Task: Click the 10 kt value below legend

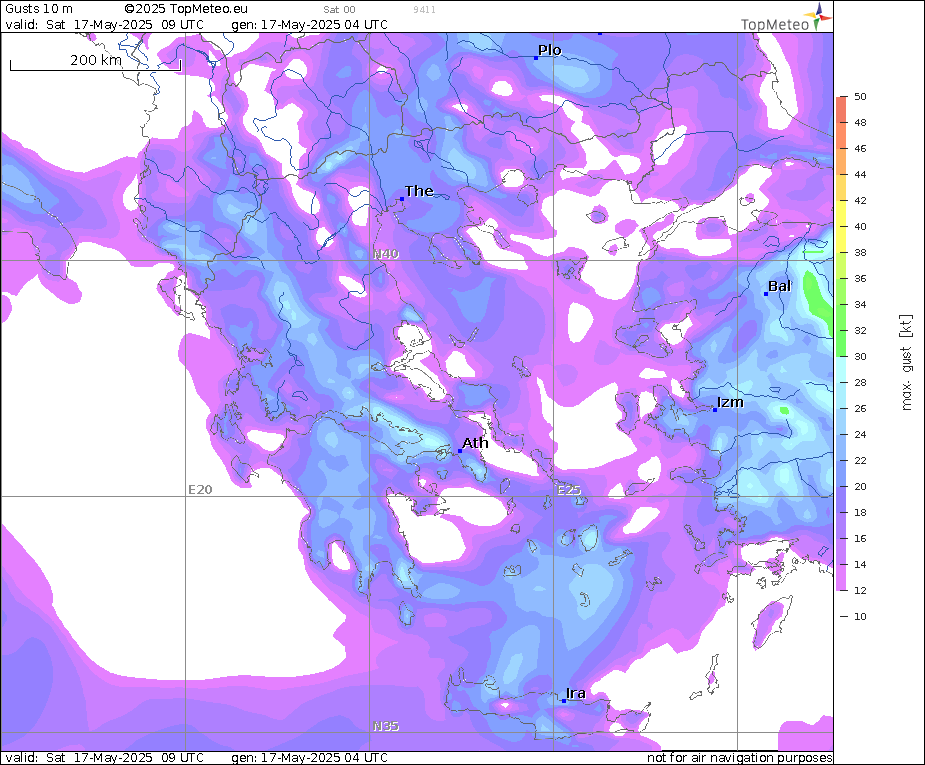Action: (860, 616)
